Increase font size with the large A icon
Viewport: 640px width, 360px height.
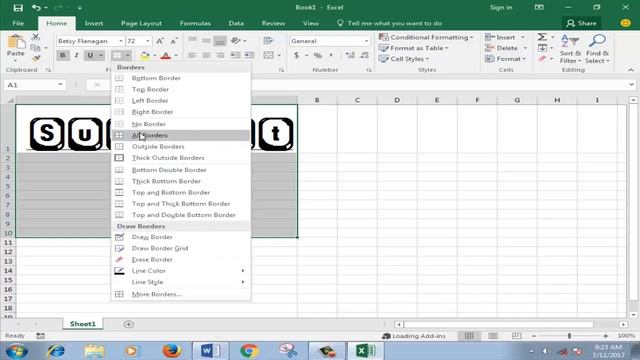(160, 41)
